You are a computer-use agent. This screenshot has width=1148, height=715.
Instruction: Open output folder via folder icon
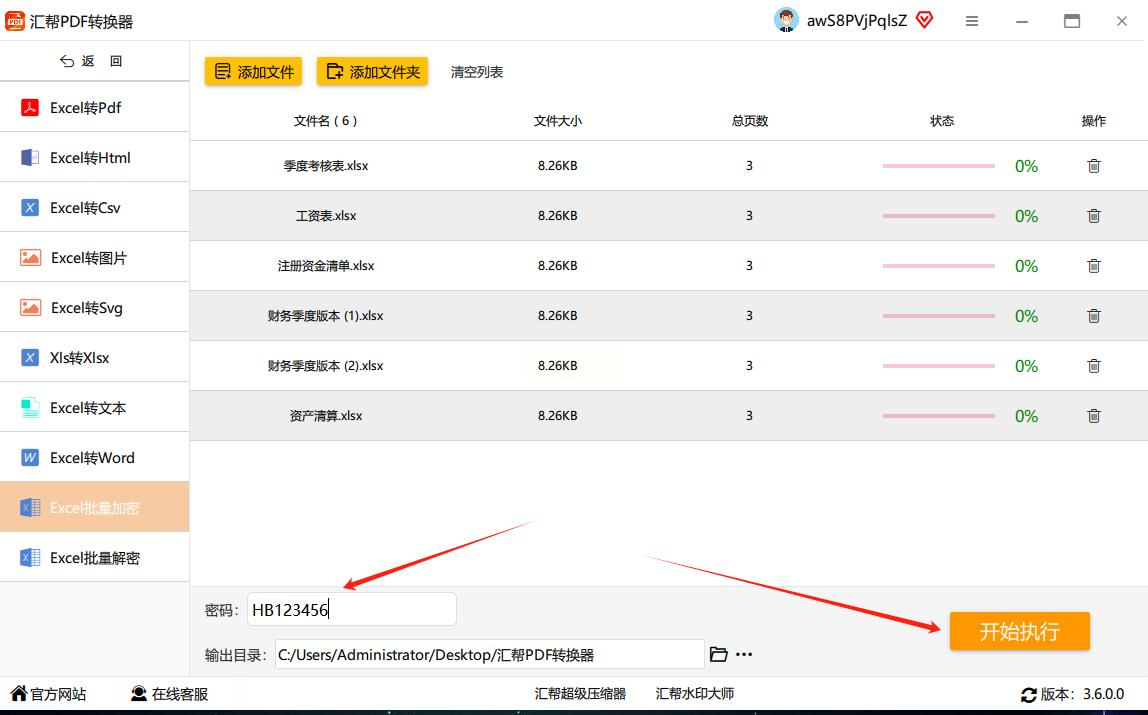pos(719,654)
